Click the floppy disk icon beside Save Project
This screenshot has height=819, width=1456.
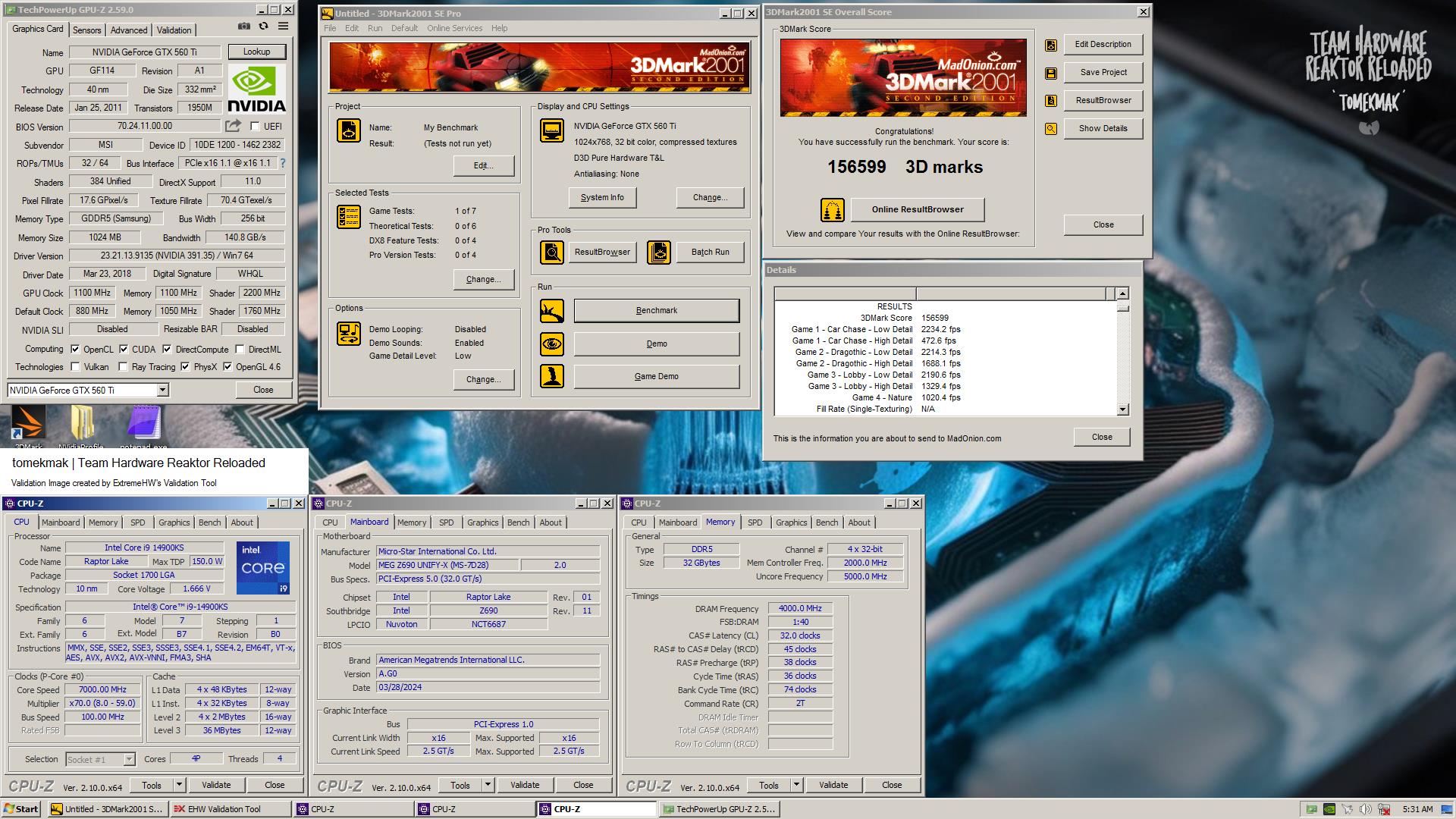coord(1051,74)
